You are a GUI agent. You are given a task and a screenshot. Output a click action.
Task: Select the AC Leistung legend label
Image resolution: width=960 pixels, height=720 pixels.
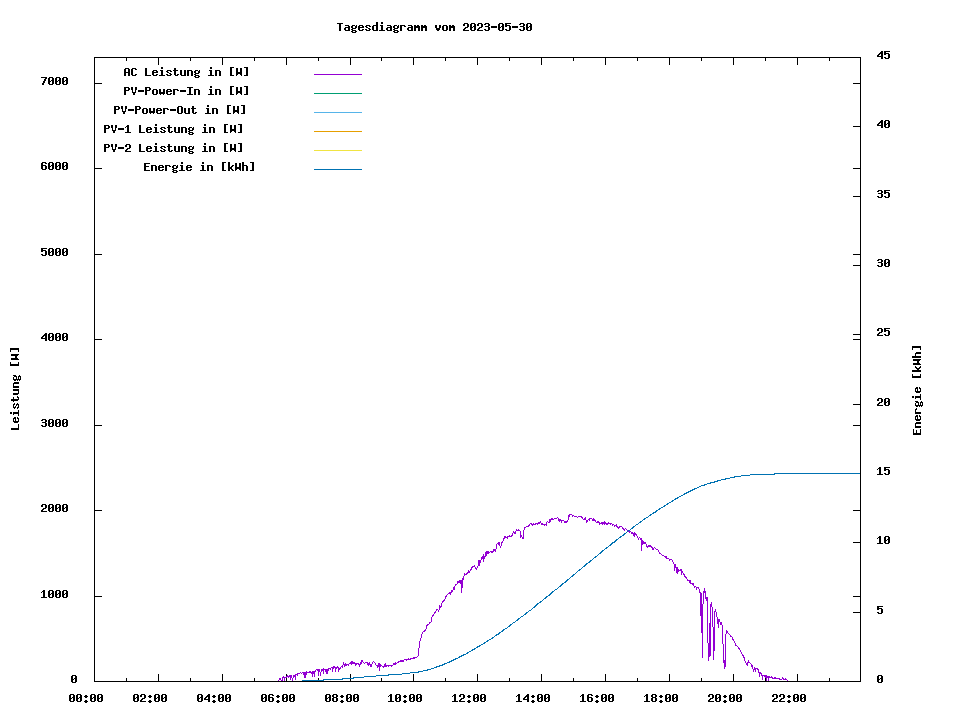pos(186,72)
